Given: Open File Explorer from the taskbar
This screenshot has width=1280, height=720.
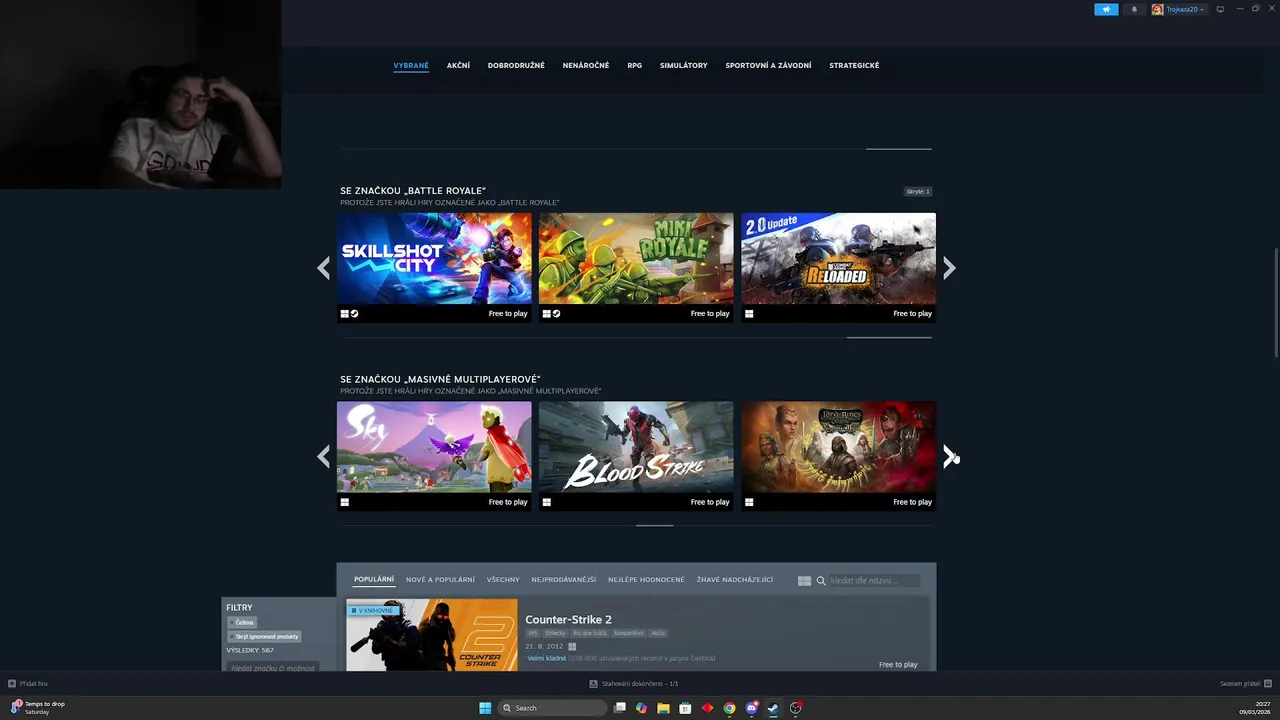Looking at the screenshot, I should (663, 708).
